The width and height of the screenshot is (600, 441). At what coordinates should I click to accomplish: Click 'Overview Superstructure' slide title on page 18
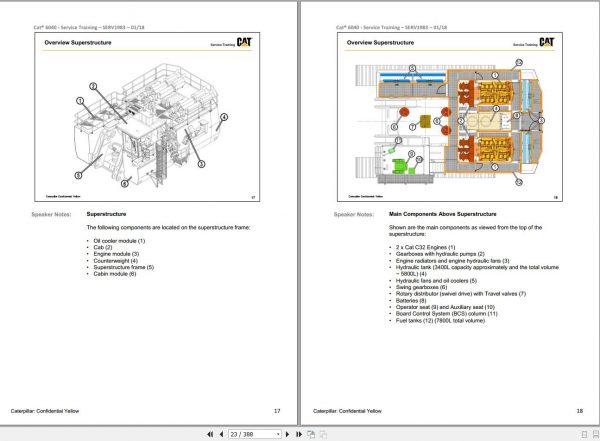pos(380,42)
